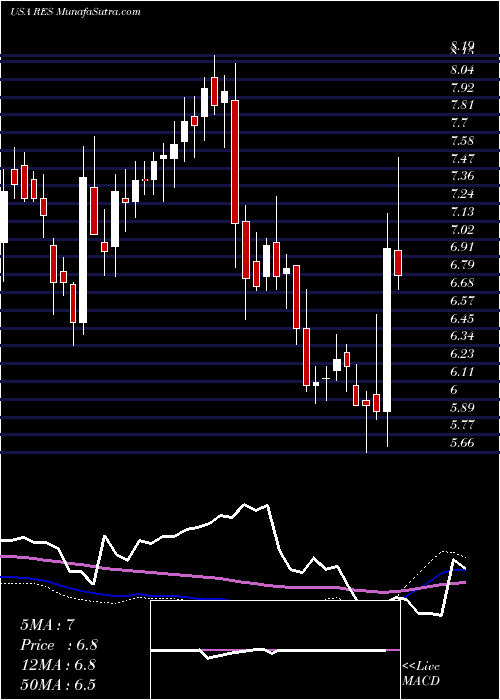This screenshot has height=700, width=500.
Task: Click the 5MA : 7 label
Action: click(50, 625)
